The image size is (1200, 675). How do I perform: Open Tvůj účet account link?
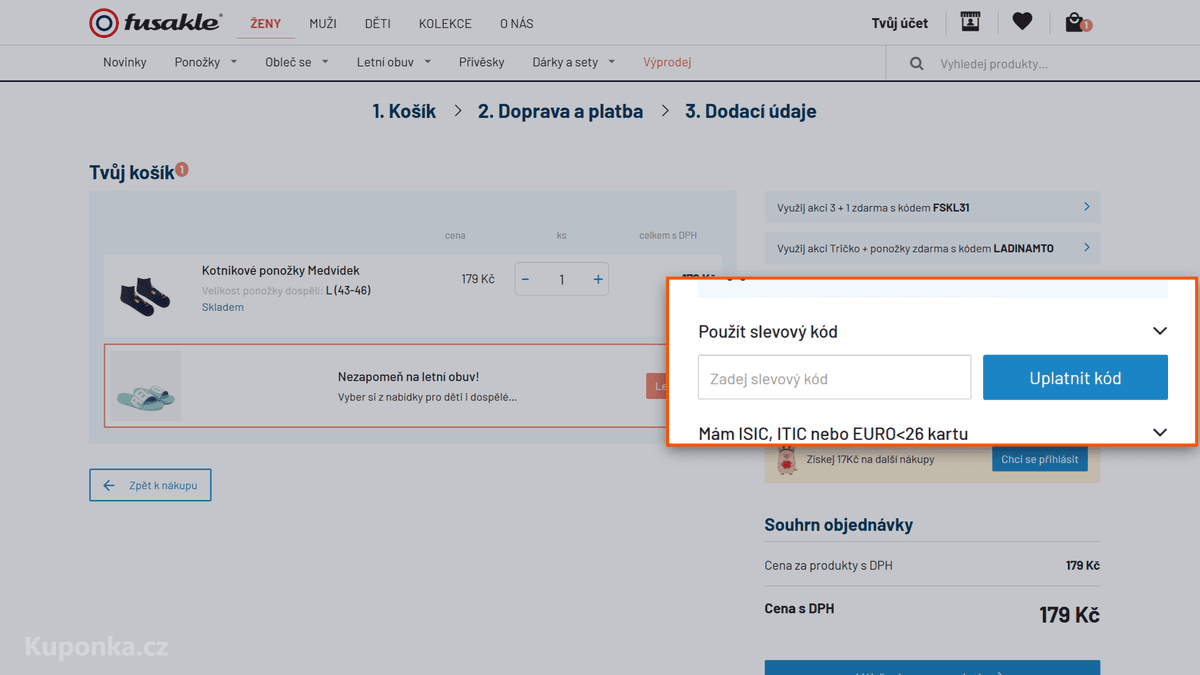pyautogui.click(x=900, y=23)
